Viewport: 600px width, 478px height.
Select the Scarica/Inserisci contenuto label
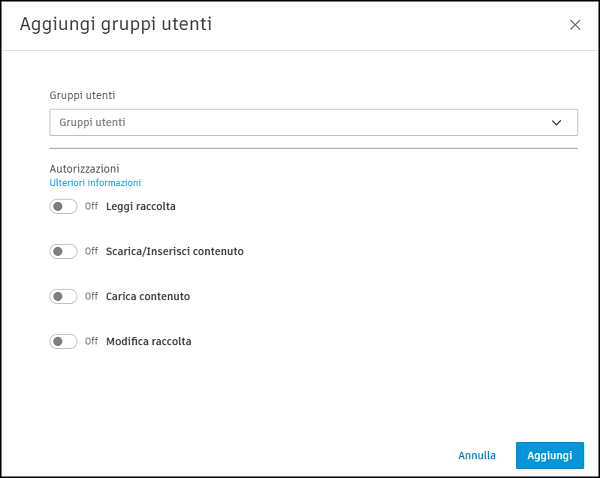pos(174,251)
